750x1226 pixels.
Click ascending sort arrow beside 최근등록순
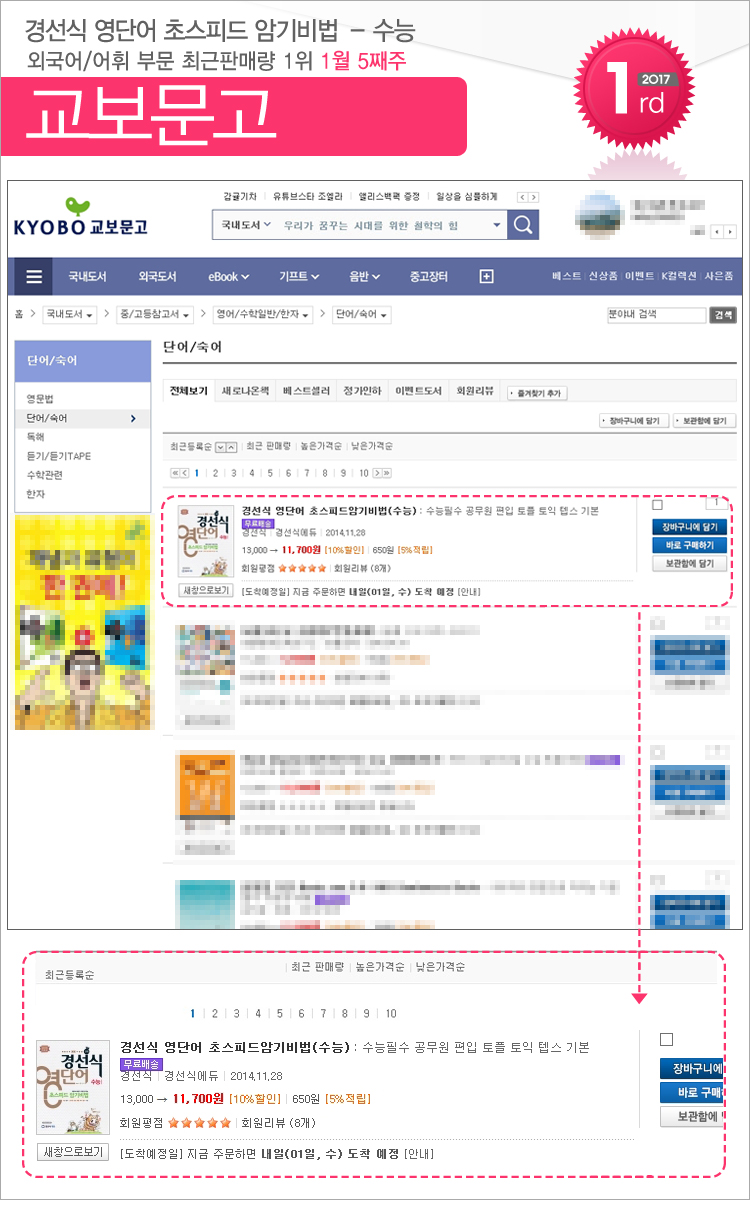(232, 446)
